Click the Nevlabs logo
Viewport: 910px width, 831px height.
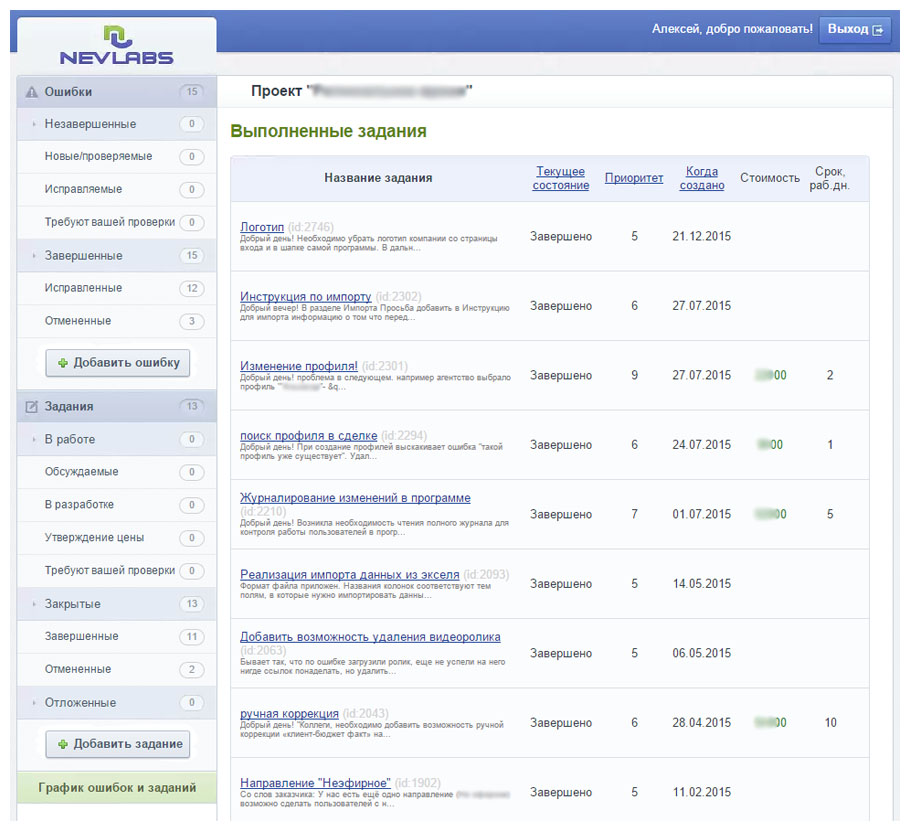(116, 47)
